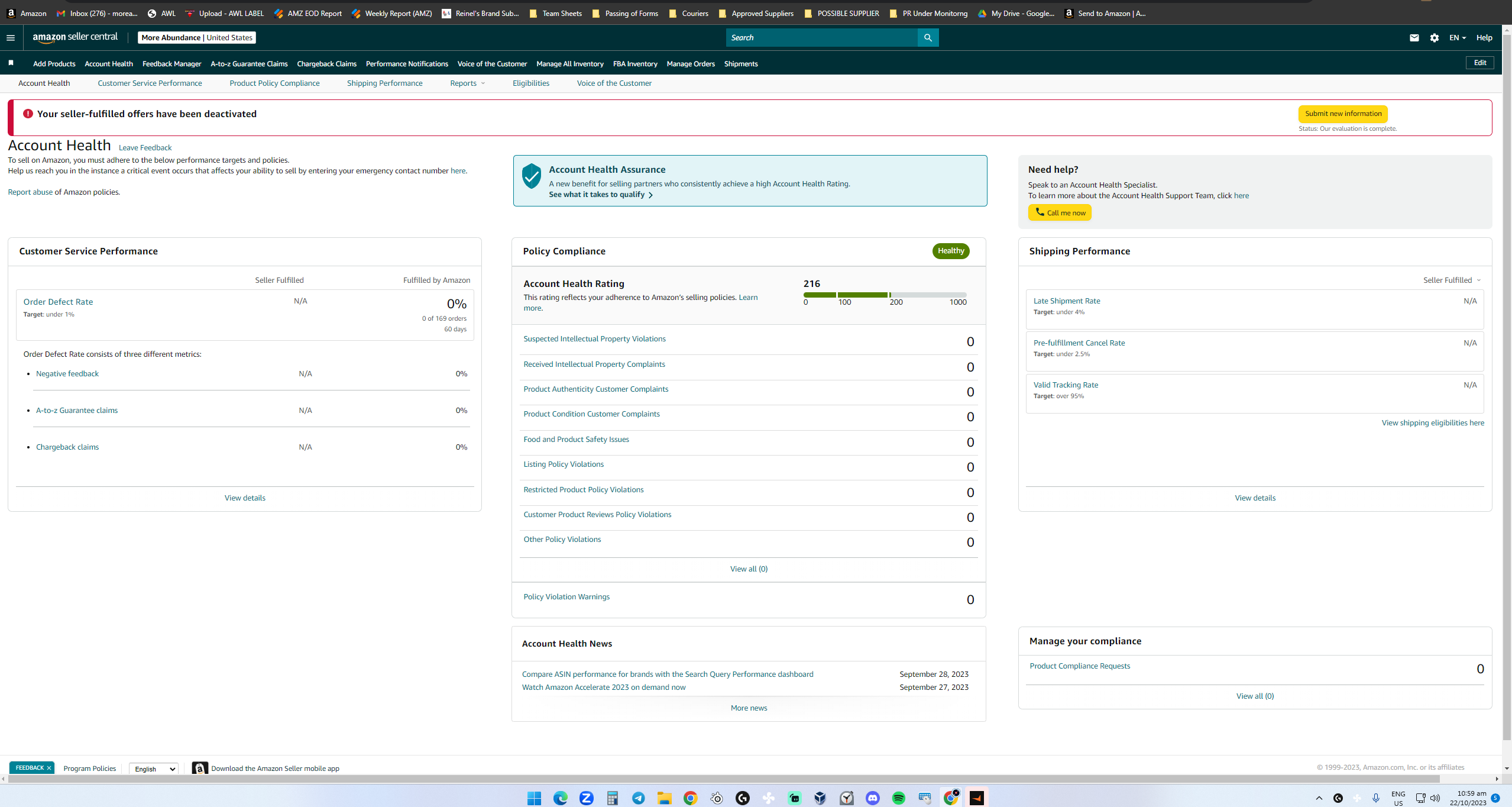Open the Approved Suppliers bookmark folder

[756, 13]
